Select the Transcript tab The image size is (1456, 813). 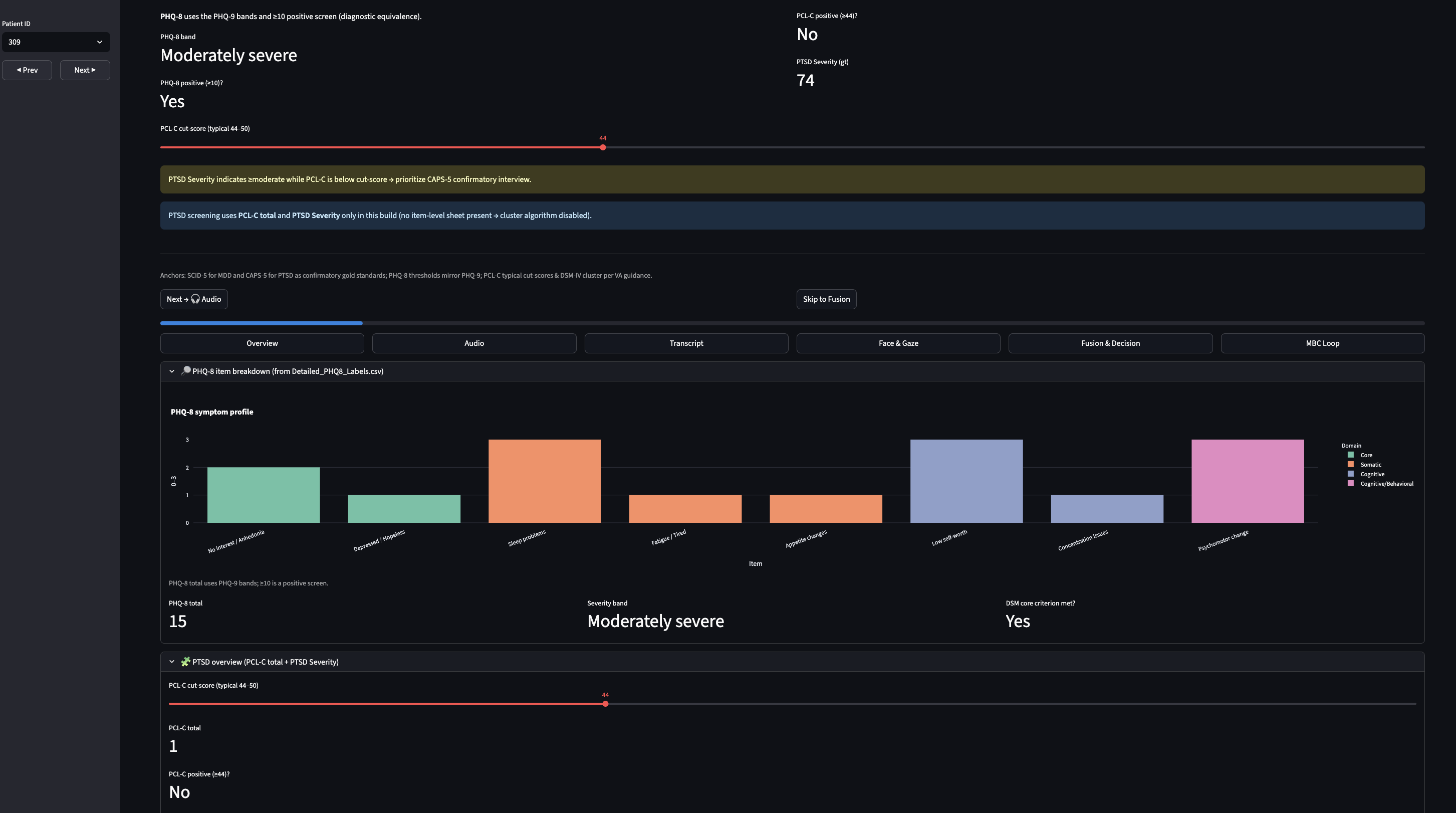[x=686, y=343]
